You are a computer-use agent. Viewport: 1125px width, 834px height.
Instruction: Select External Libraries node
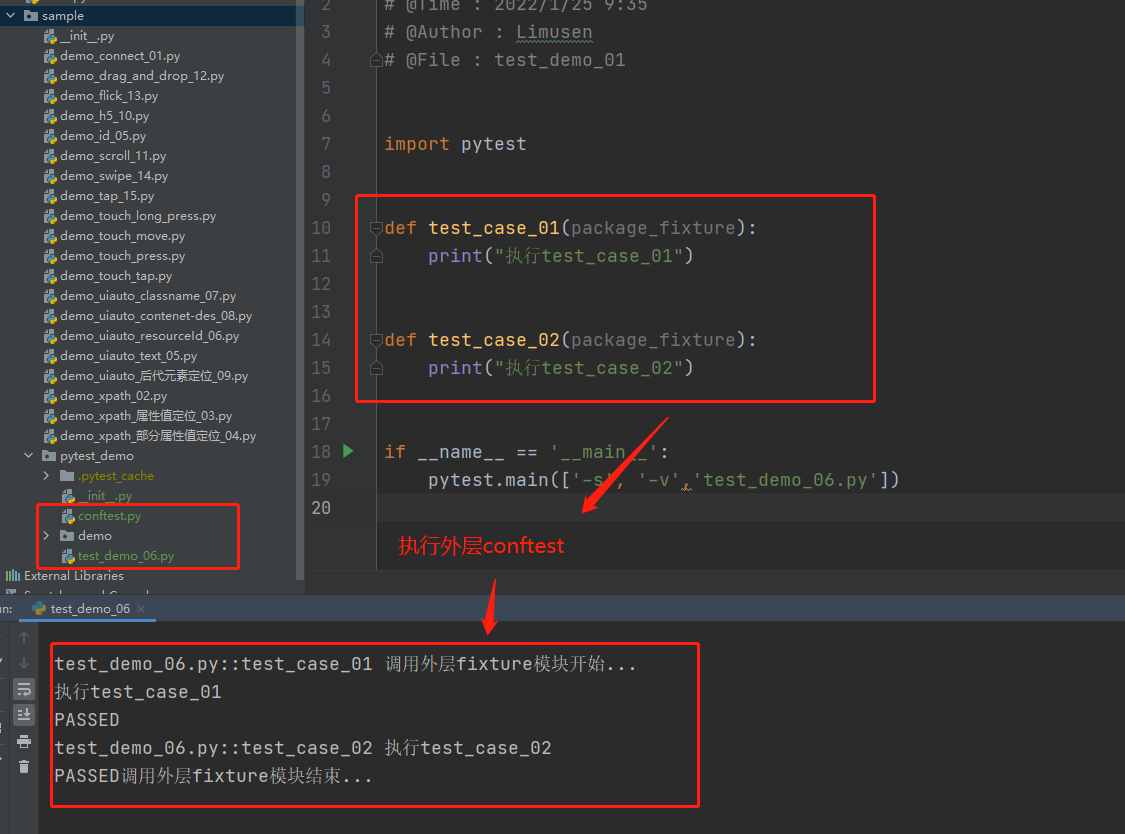74,576
